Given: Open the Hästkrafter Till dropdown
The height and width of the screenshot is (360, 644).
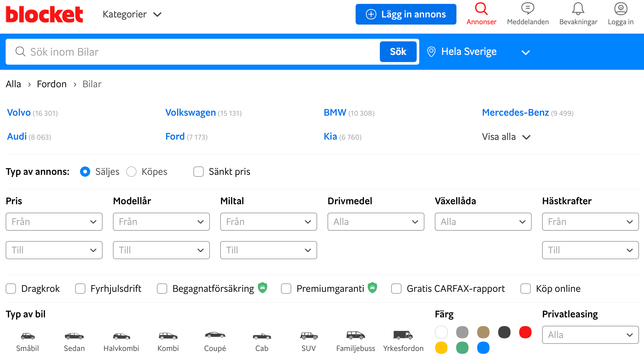Looking at the screenshot, I should coord(590,250).
